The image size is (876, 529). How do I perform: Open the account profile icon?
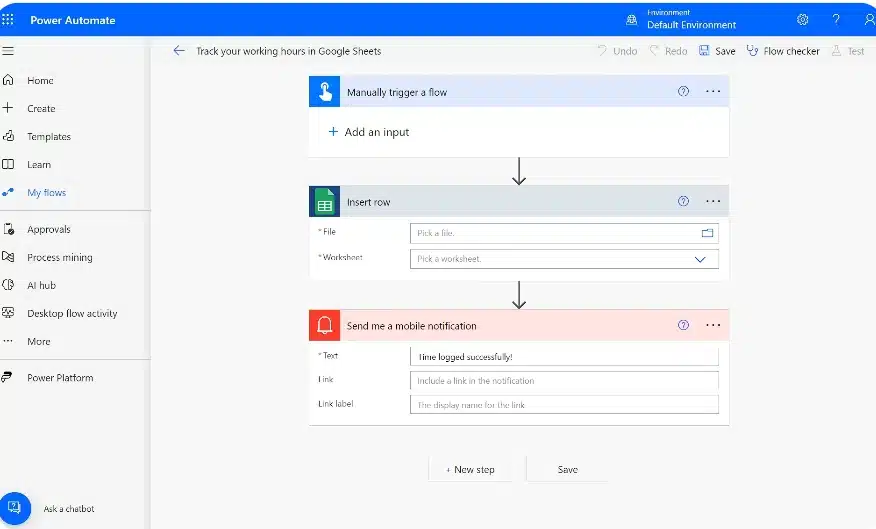coord(869,20)
